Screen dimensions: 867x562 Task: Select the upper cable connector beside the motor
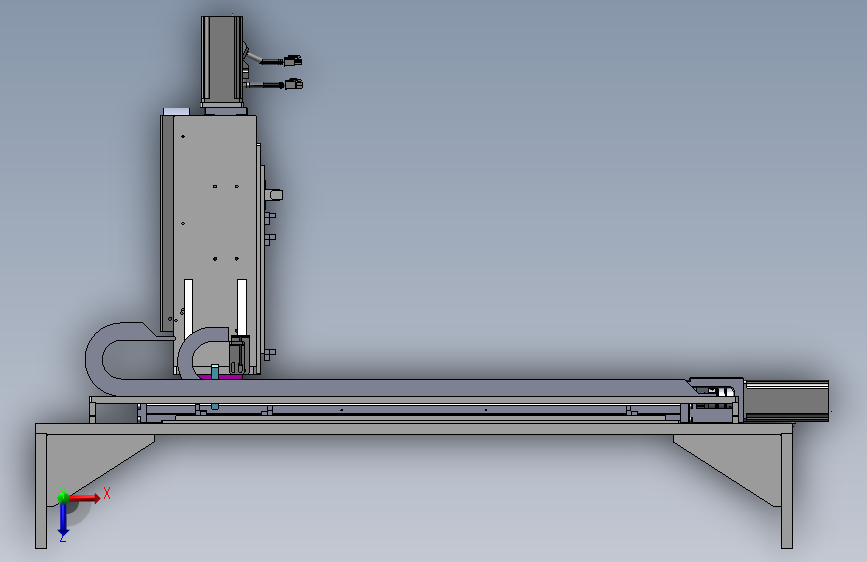click(x=293, y=60)
